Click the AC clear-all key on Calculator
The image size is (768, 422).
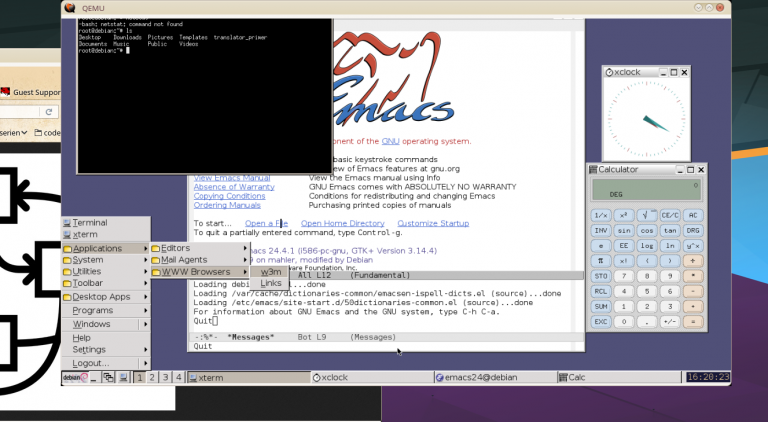click(x=693, y=215)
